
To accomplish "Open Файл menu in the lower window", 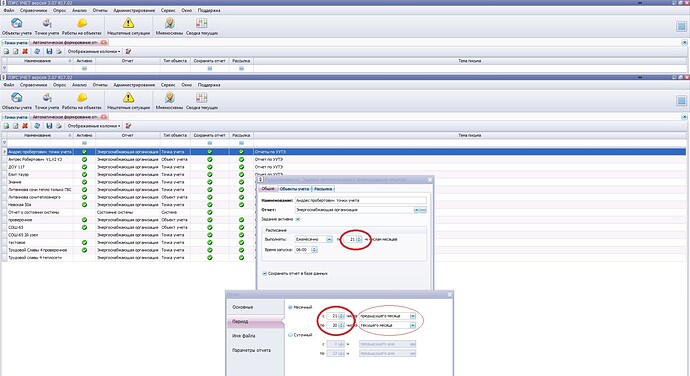I will pos(9,85).
